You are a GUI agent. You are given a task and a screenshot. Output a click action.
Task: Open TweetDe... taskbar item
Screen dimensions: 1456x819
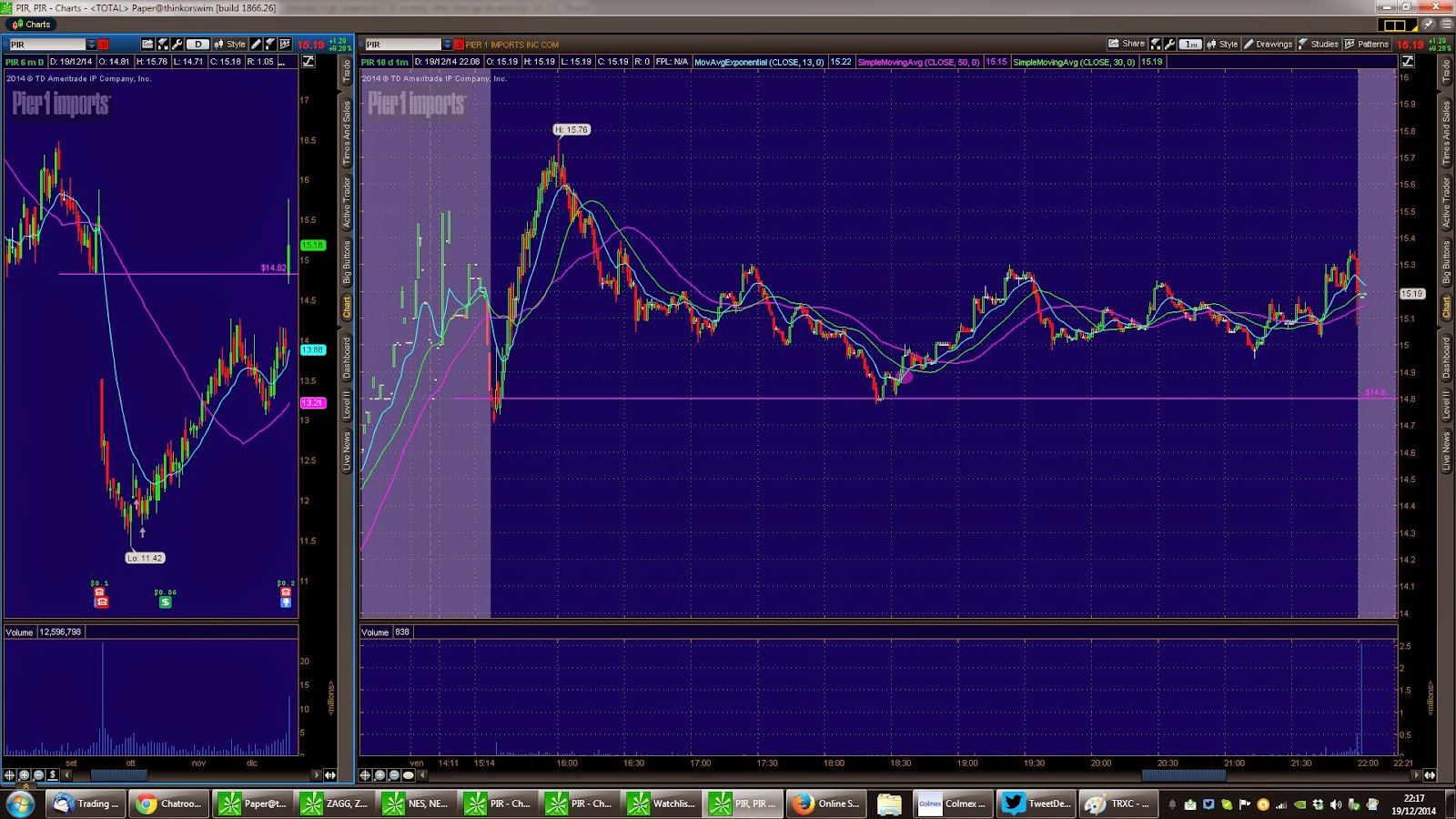tap(1036, 804)
